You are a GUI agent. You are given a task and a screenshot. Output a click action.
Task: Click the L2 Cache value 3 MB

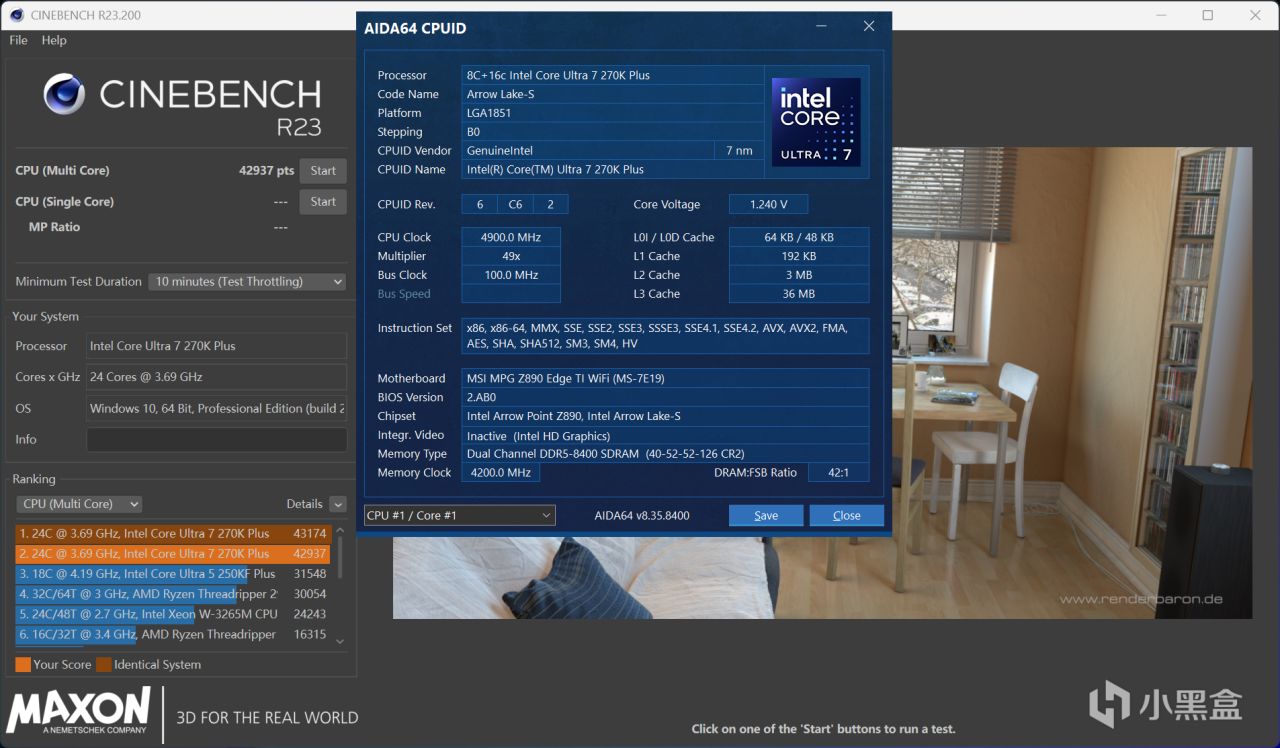coord(799,275)
